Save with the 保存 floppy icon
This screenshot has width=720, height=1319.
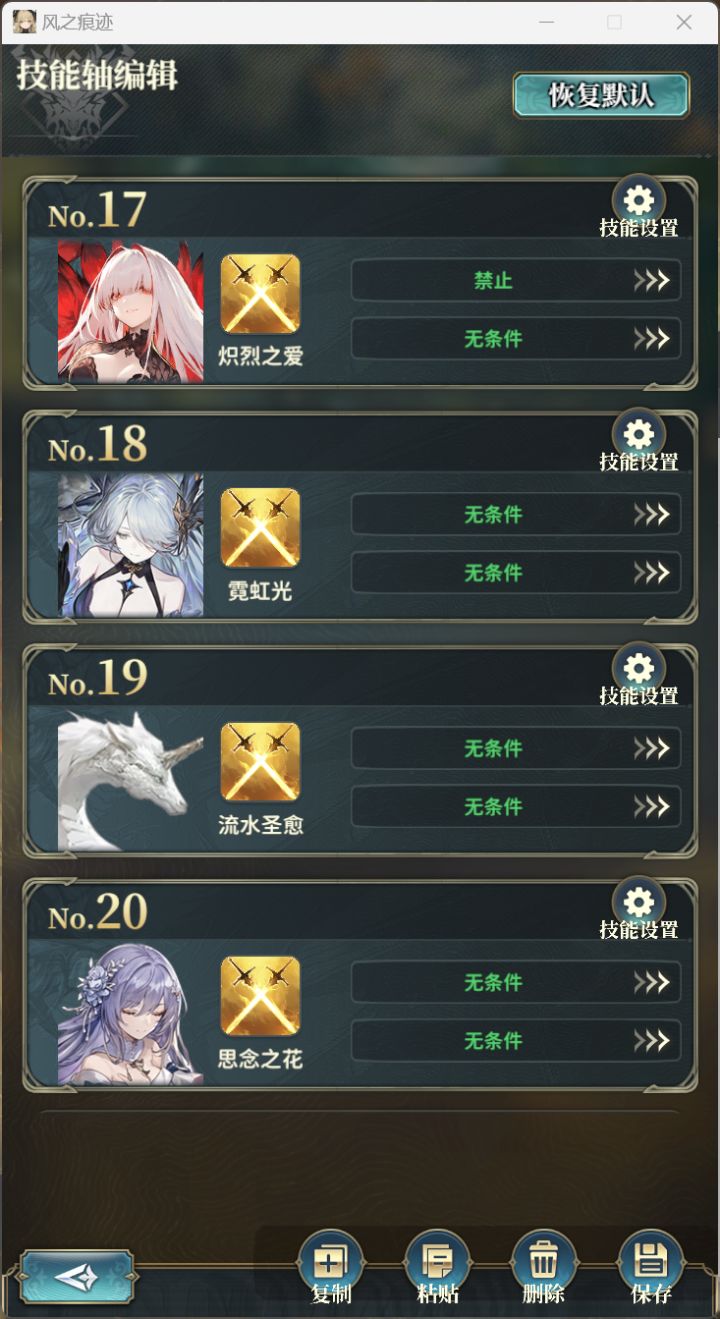coord(651,1266)
